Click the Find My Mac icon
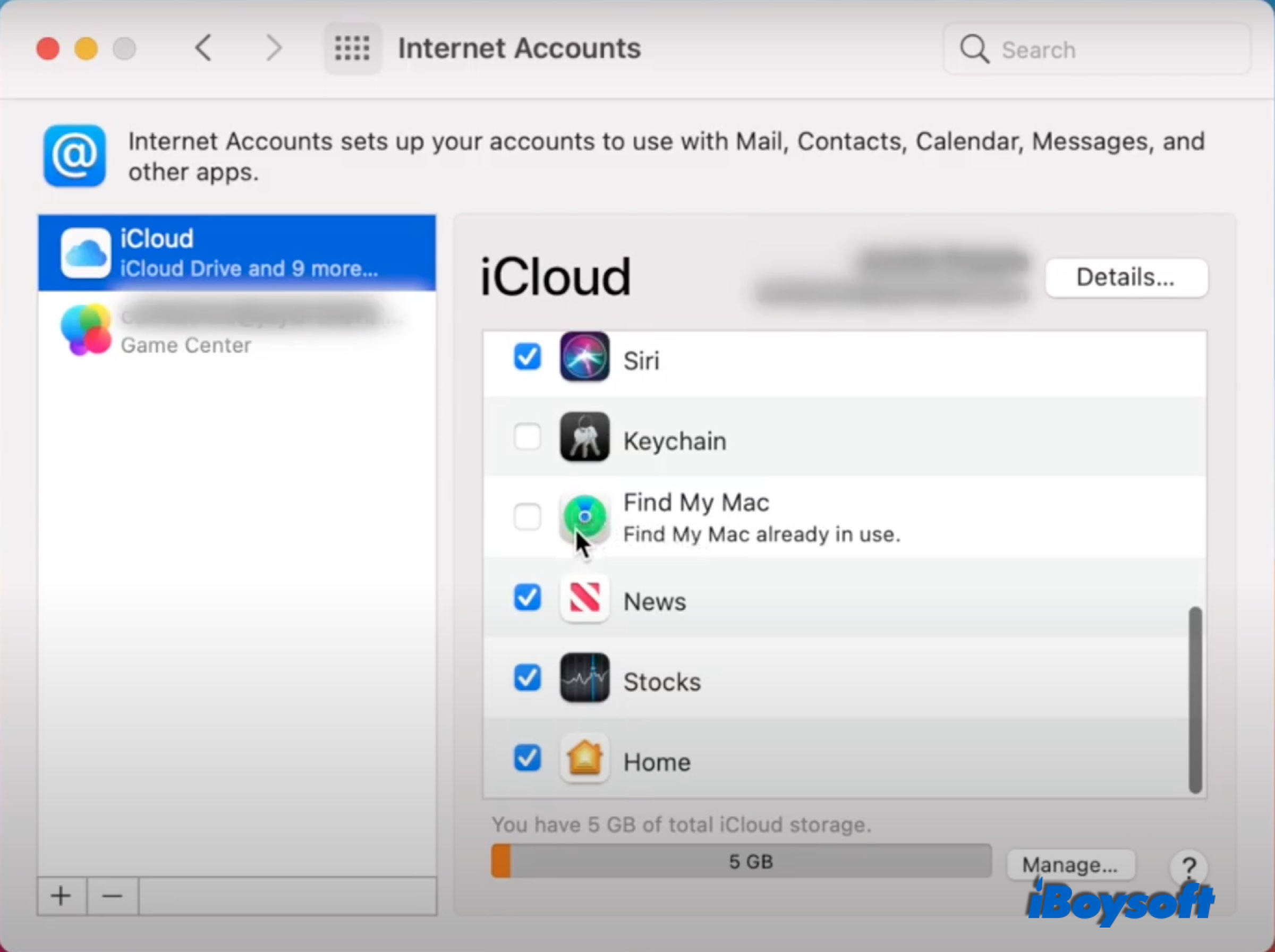1275x952 pixels. click(x=584, y=517)
